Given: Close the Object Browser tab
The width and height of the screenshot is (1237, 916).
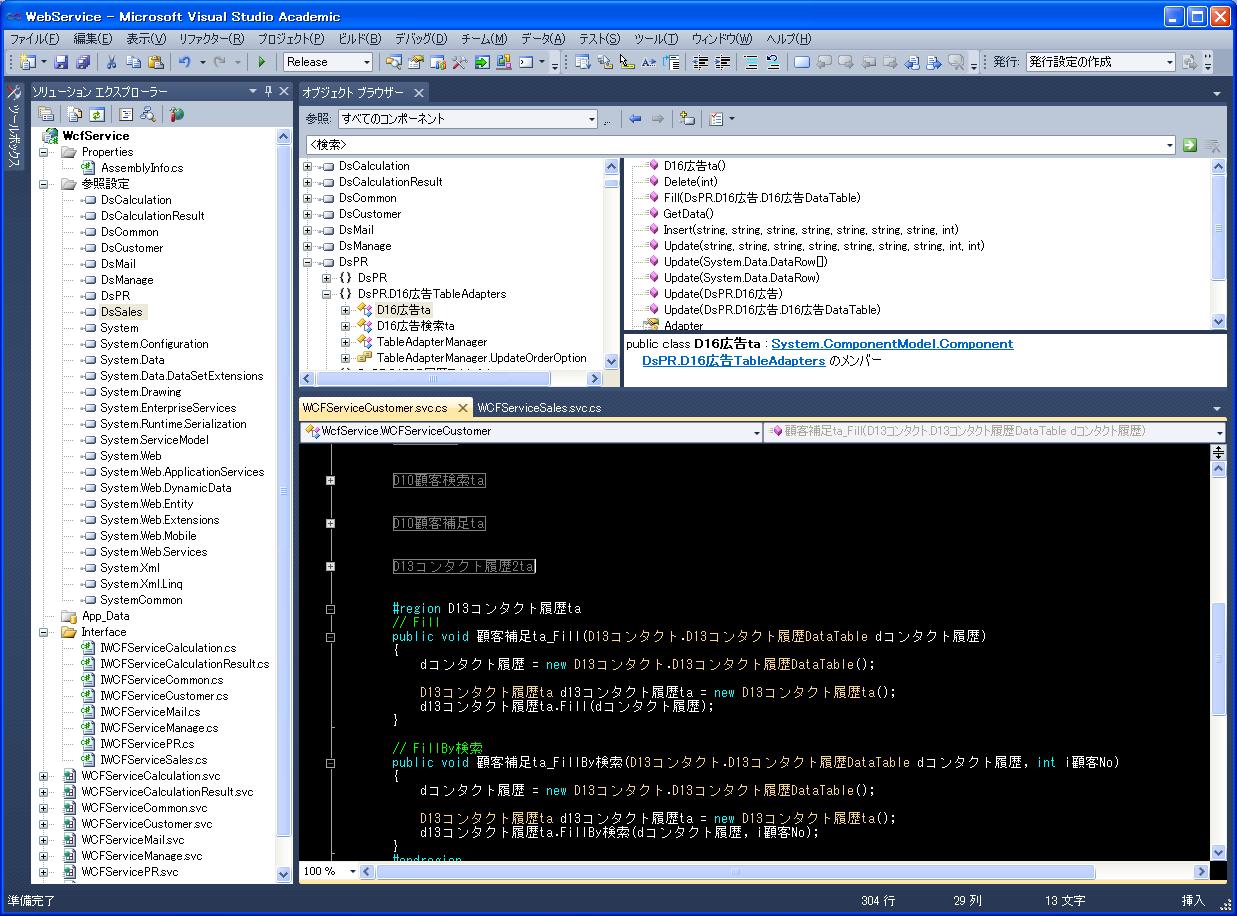Looking at the screenshot, I should click(x=419, y=92).
